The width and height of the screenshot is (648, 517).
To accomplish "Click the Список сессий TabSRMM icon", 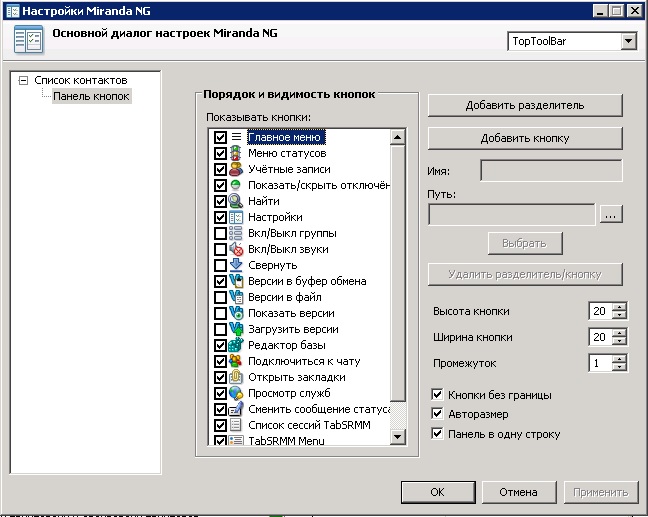I will [236, 425].
